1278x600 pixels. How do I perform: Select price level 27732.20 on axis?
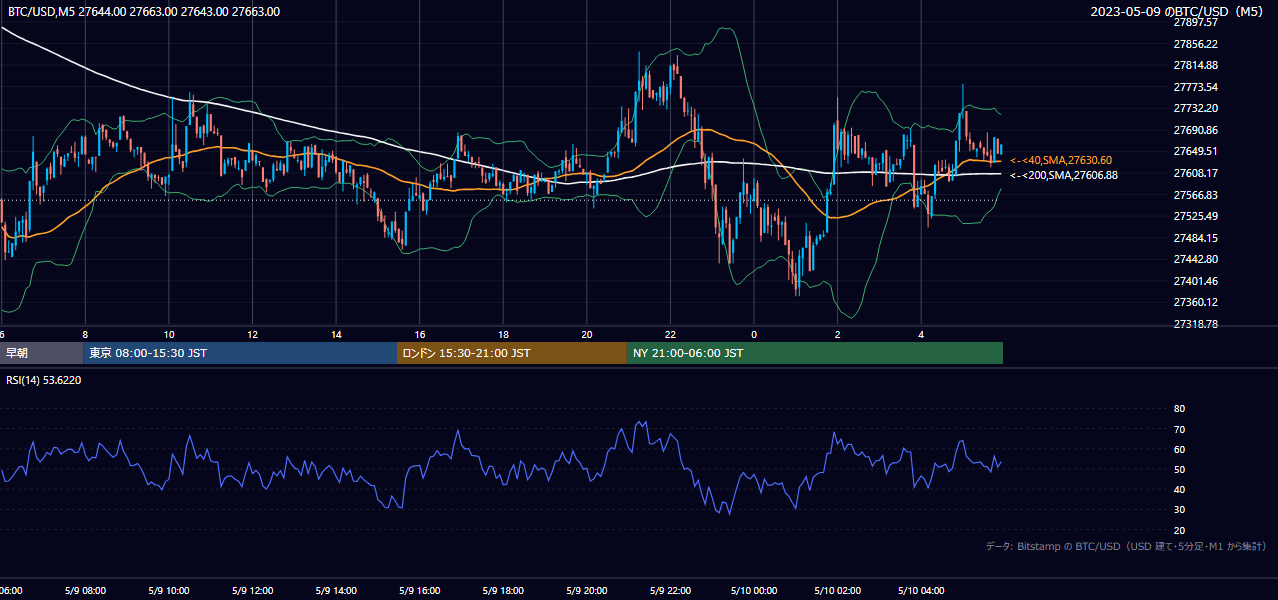point(1195,108)
